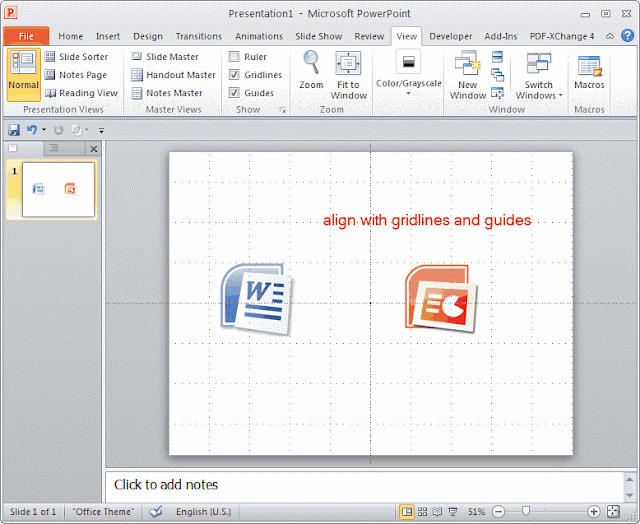Click the spell check status icon
The image size is (640, 524).
156,511
